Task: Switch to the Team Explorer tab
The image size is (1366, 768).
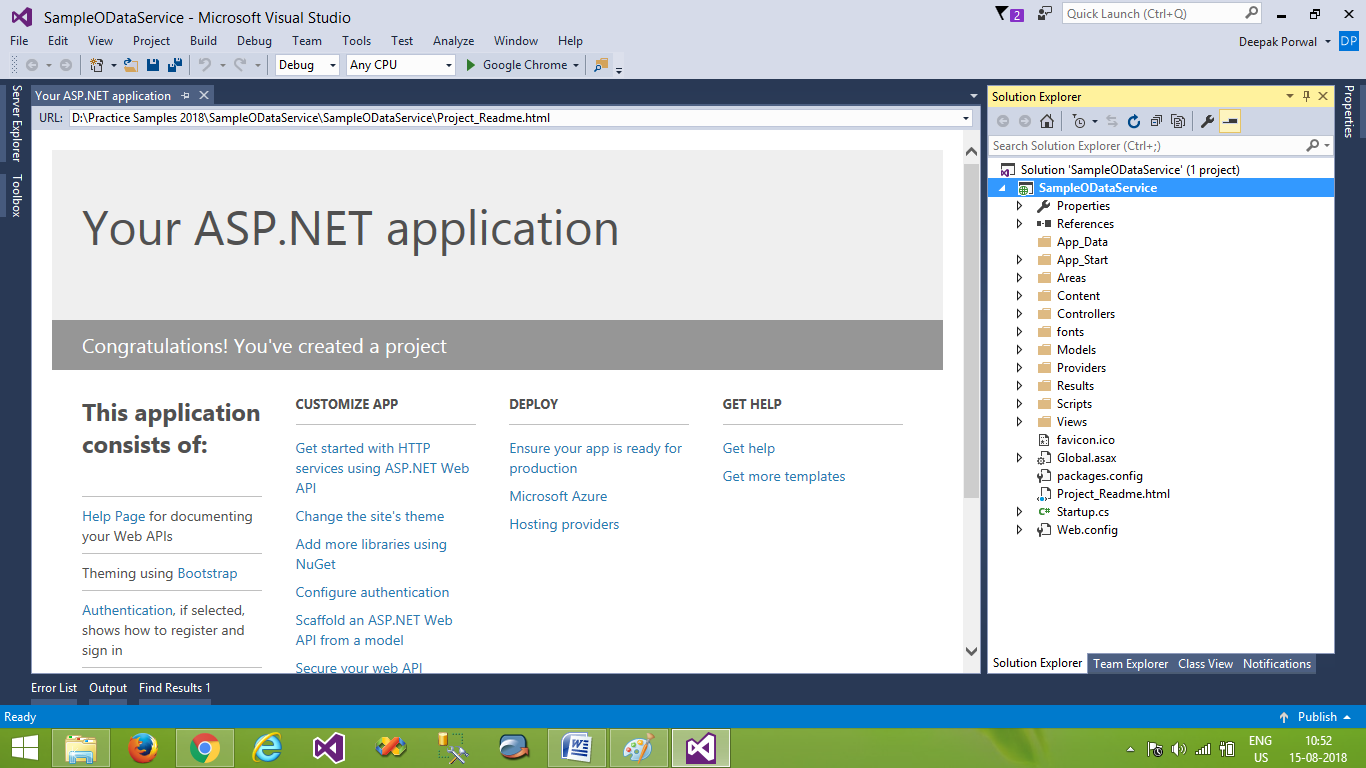Action: tap(1130, 663)
